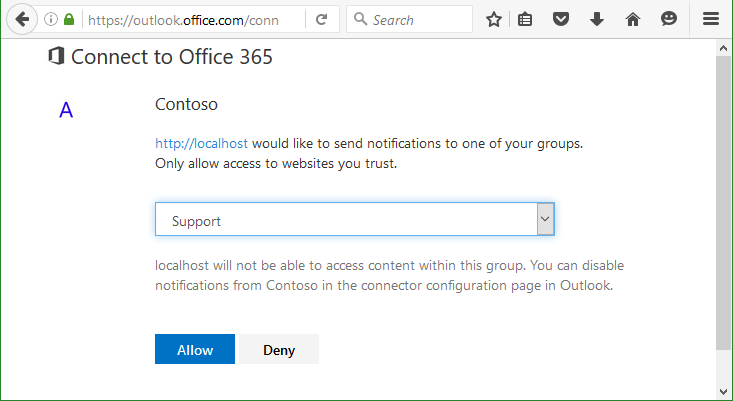The width and height of the screenshot is (733, 401).
Task: Expand the Support group dropdown
Action: 345,220
